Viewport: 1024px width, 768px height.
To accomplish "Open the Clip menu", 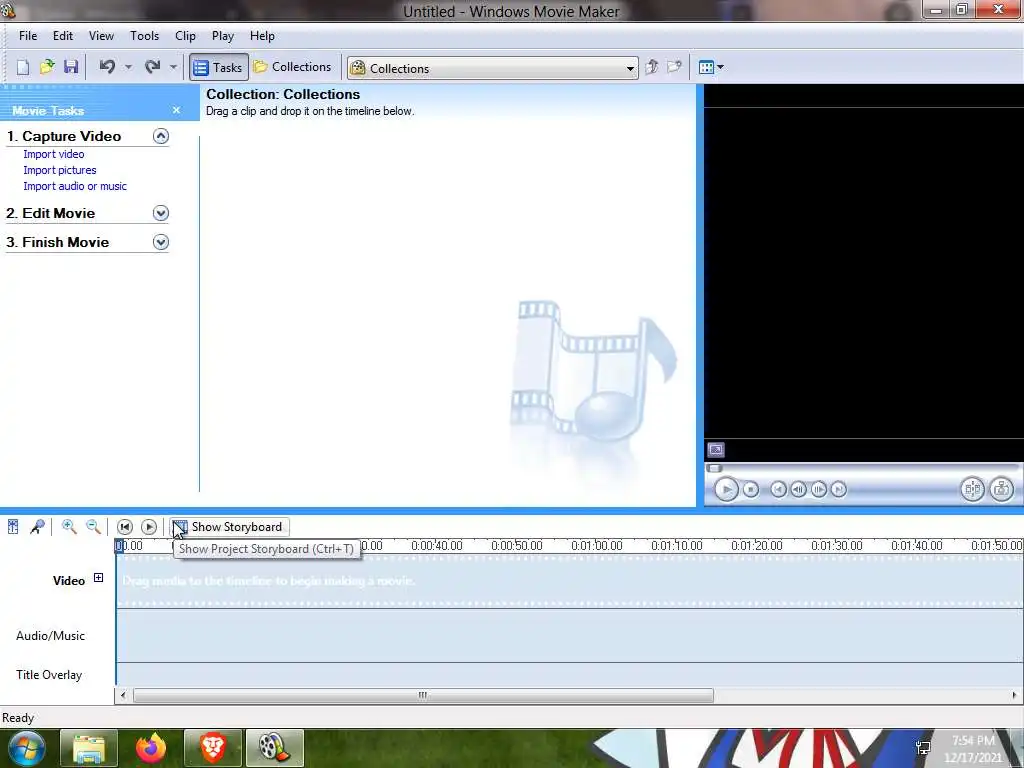I will pyautogui.click(x=185, y=36).
